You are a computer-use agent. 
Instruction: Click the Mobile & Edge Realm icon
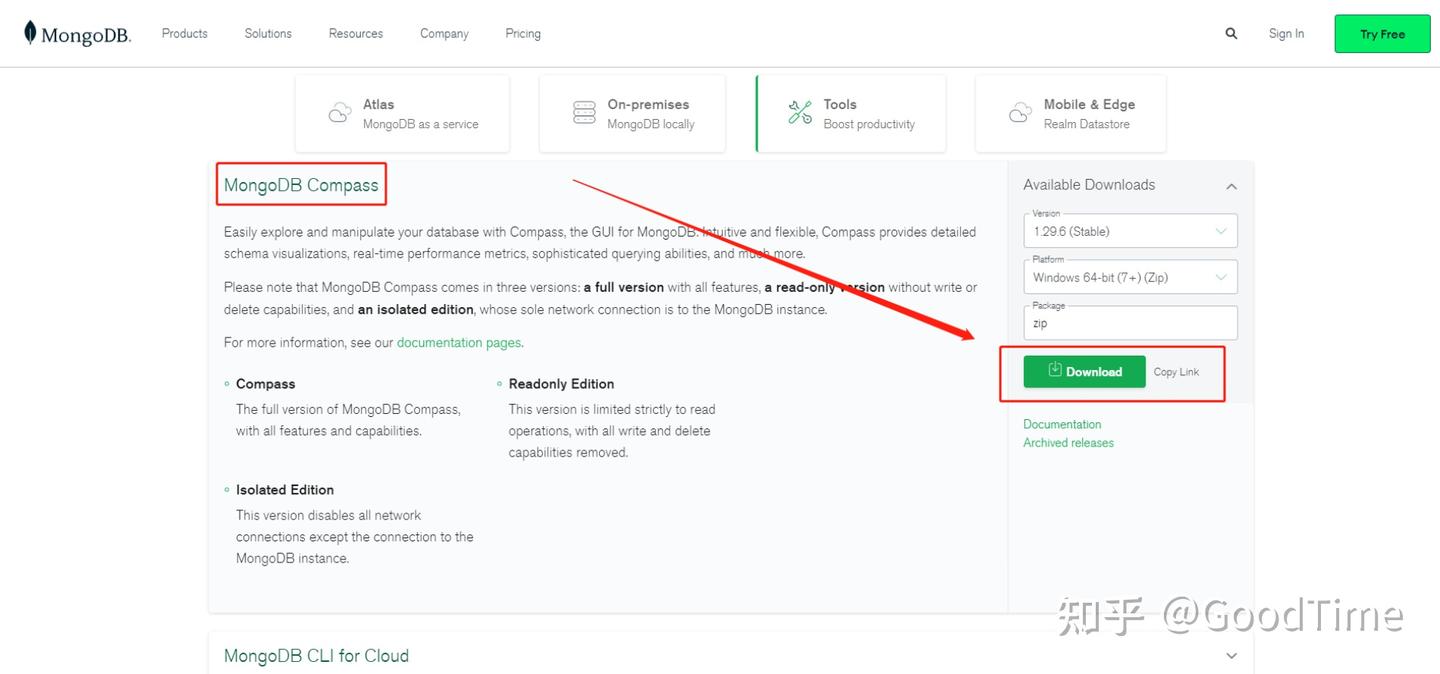point(1021,113)
